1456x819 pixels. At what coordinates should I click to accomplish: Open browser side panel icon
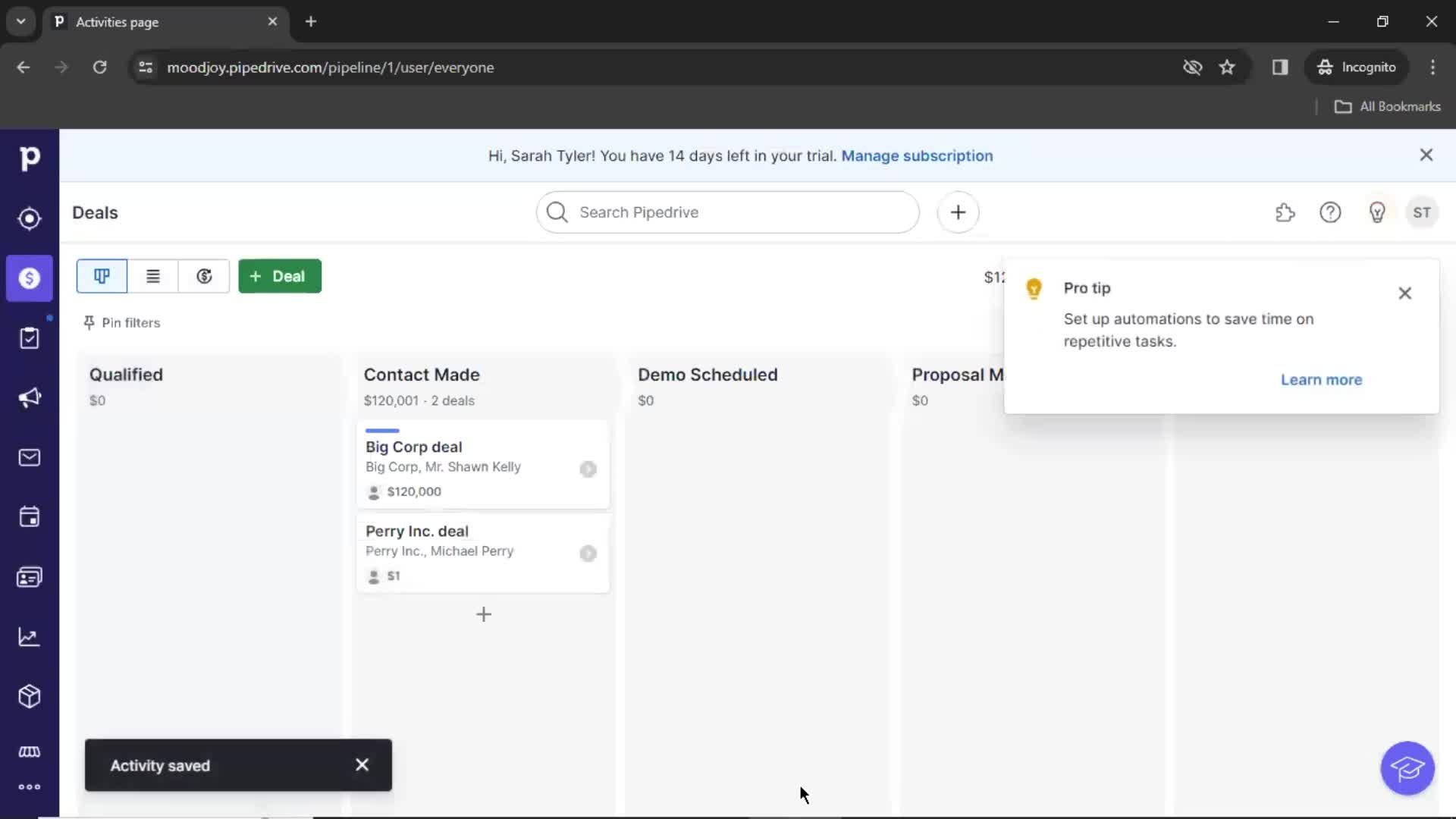tap(1280, 67)
